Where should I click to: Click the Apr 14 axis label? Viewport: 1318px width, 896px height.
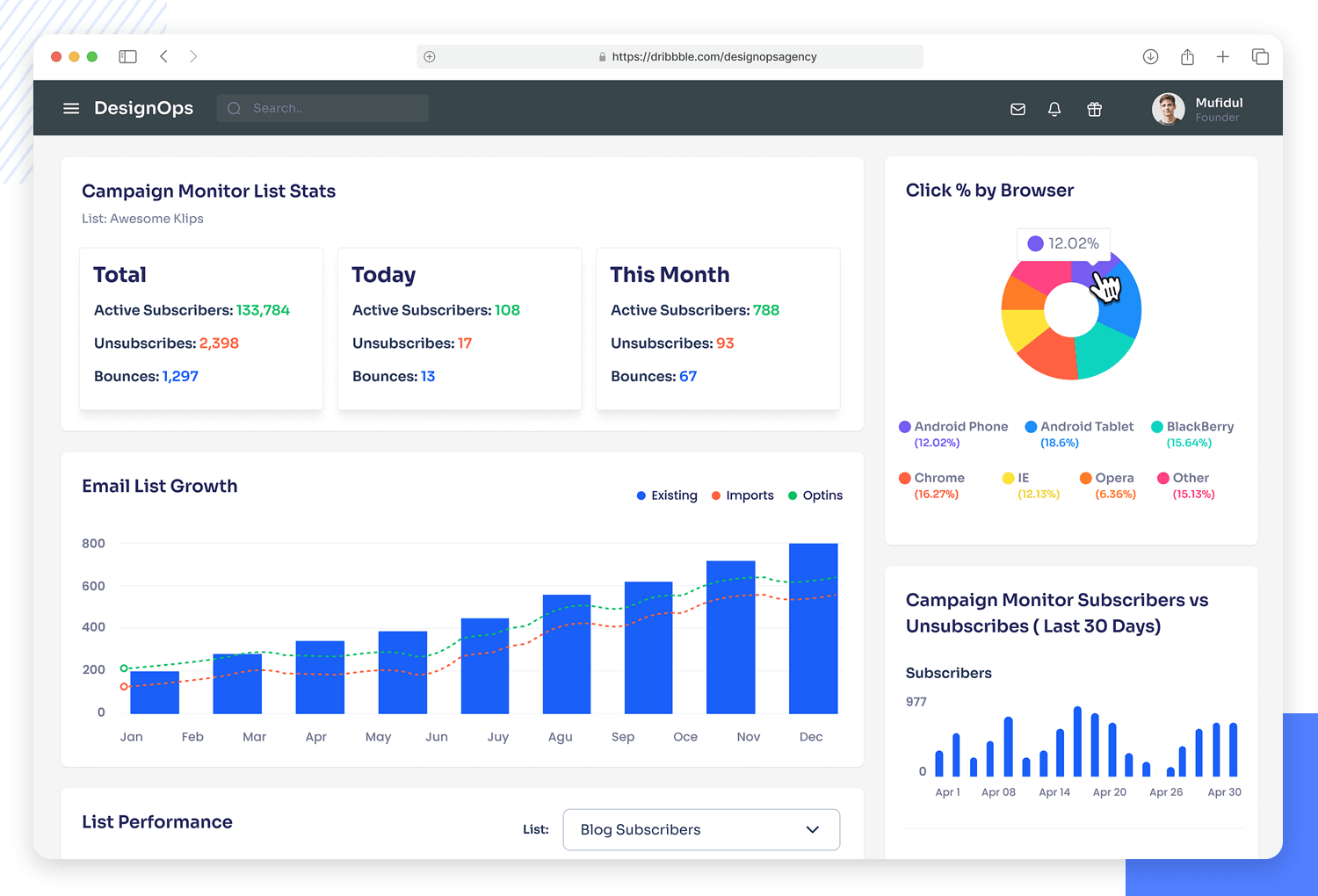coord(1054,792)
